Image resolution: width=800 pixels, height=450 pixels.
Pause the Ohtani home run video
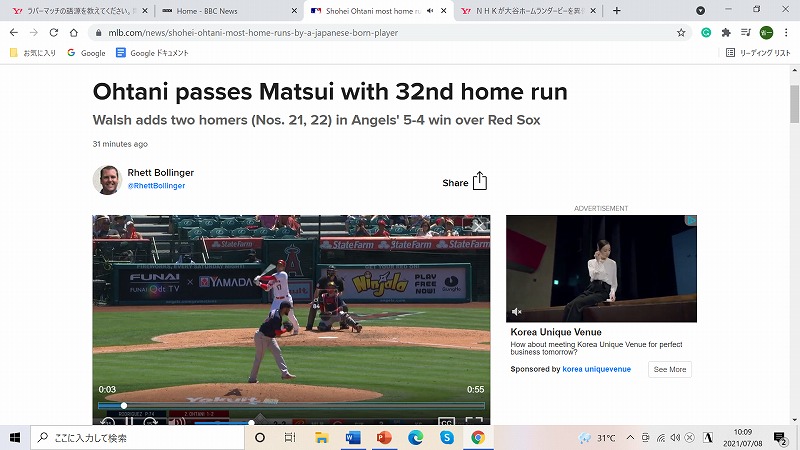click(130, 422)
